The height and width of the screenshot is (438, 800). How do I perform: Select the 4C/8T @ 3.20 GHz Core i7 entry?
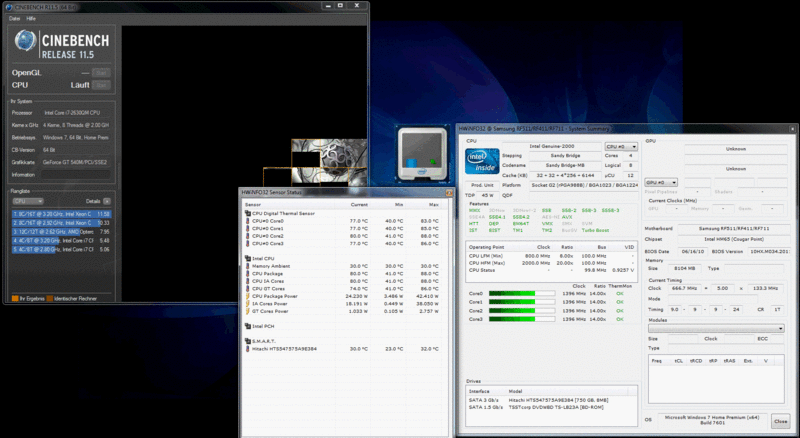point(61,240)
